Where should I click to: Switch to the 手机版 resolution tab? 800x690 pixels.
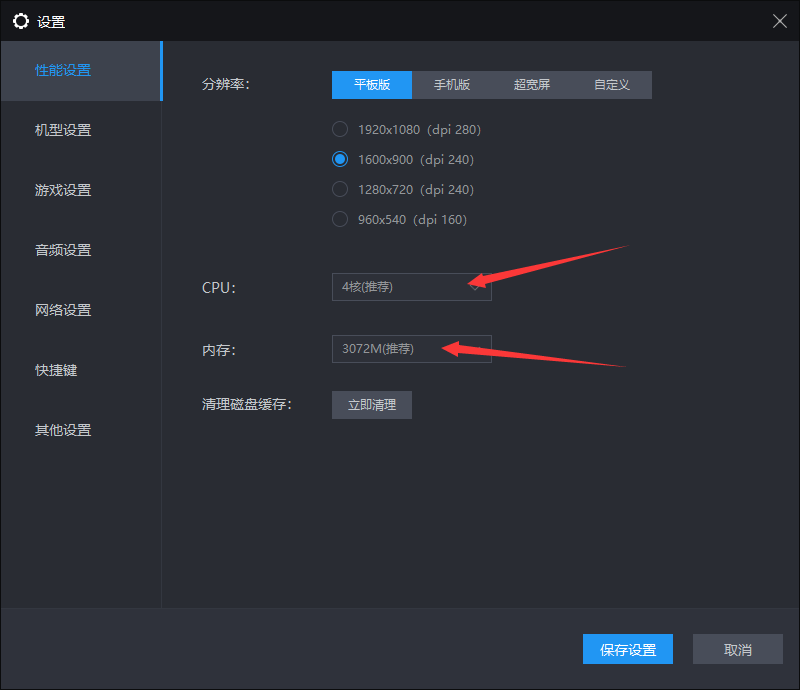451,85
